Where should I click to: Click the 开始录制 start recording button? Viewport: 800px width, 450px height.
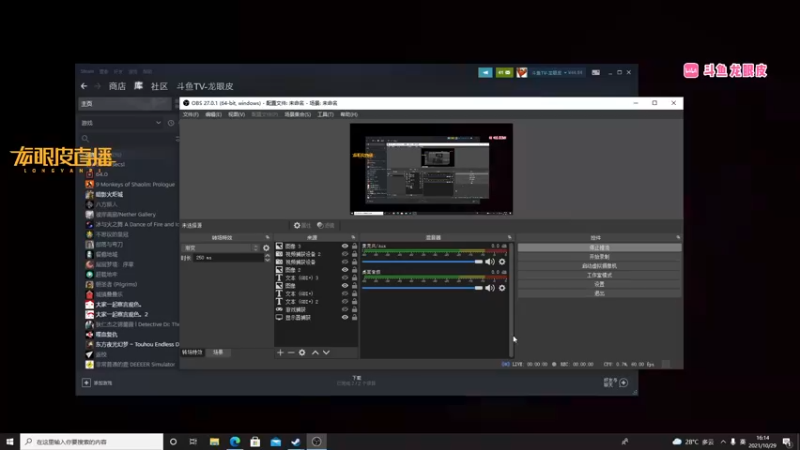pos(599,257)
